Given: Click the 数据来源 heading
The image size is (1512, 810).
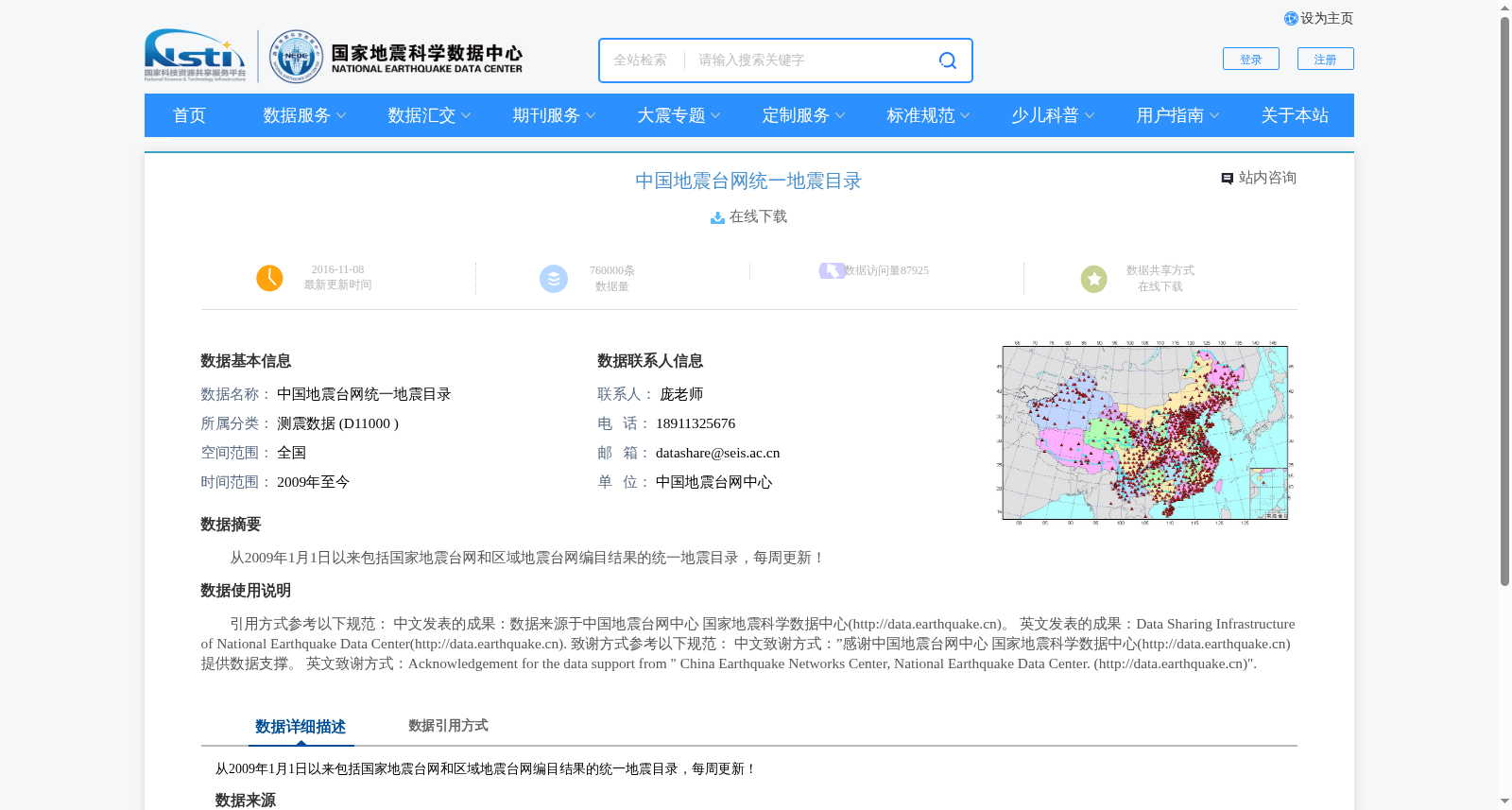Looking at the screenshot, I should pyautogui.click(x=246, y=801).
